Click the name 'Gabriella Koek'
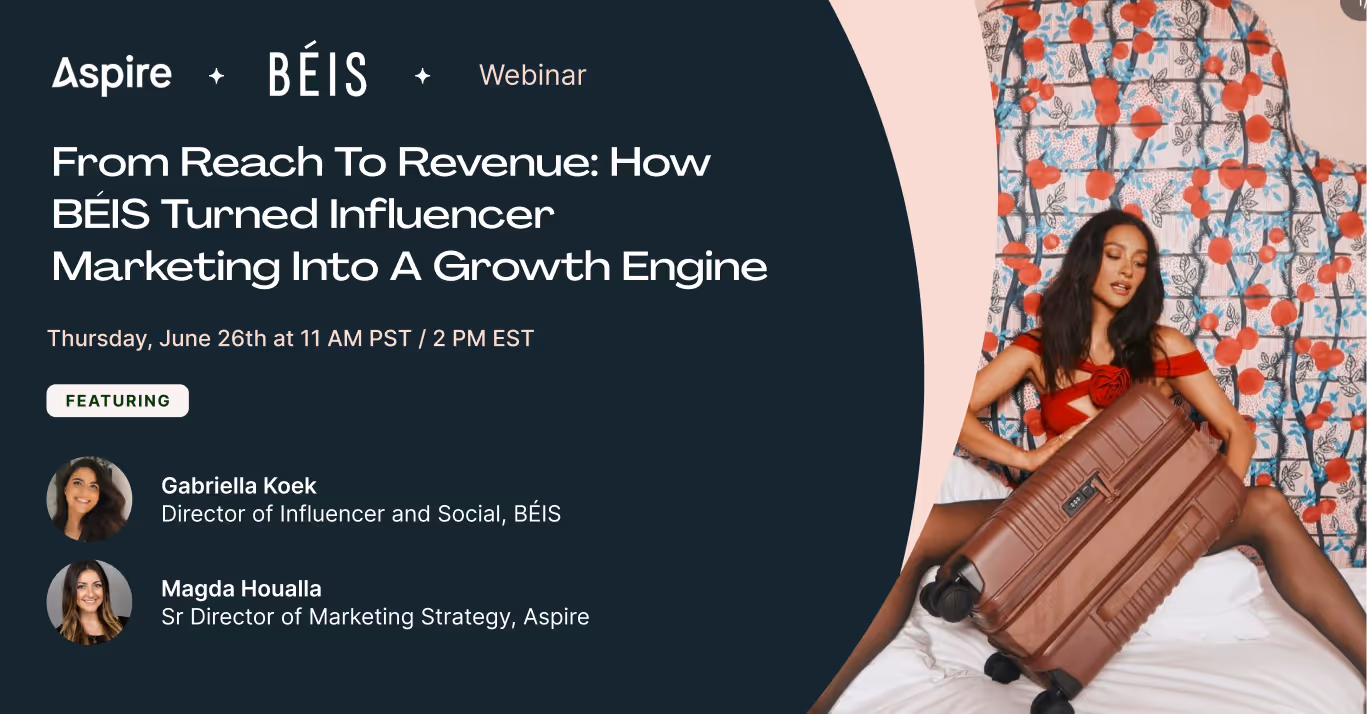 239,486
